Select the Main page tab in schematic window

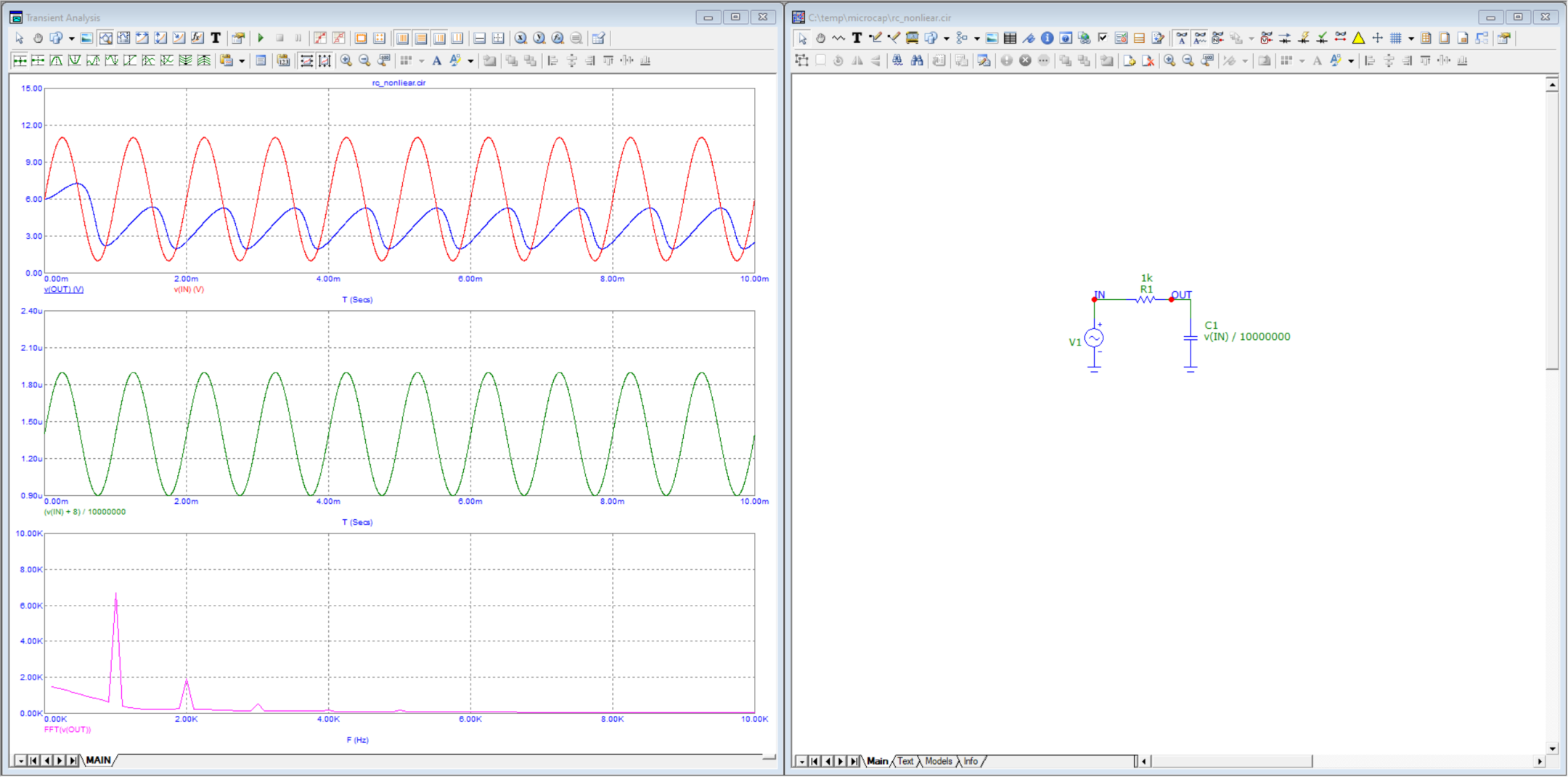coord(878,761)
